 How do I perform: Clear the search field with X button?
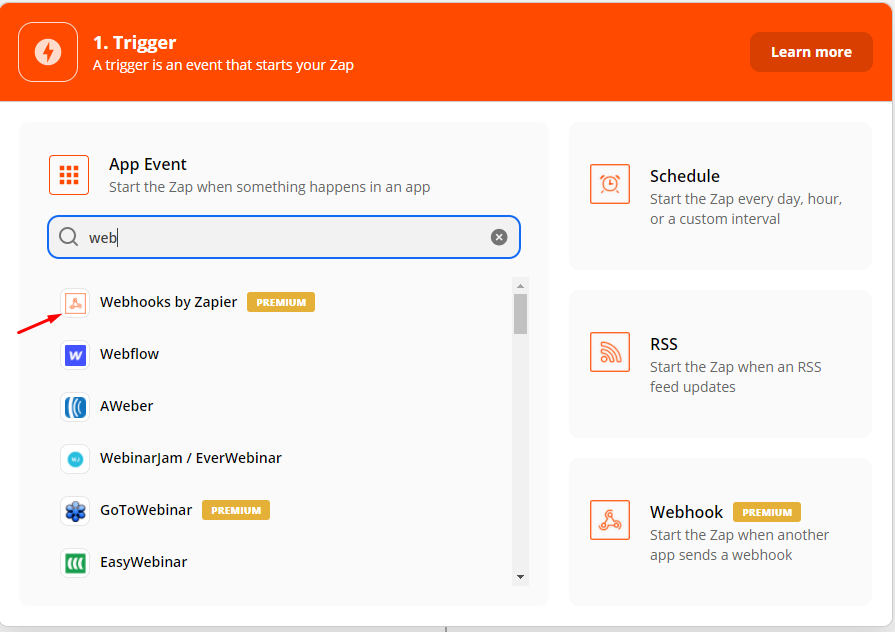[x=499, y=237]
